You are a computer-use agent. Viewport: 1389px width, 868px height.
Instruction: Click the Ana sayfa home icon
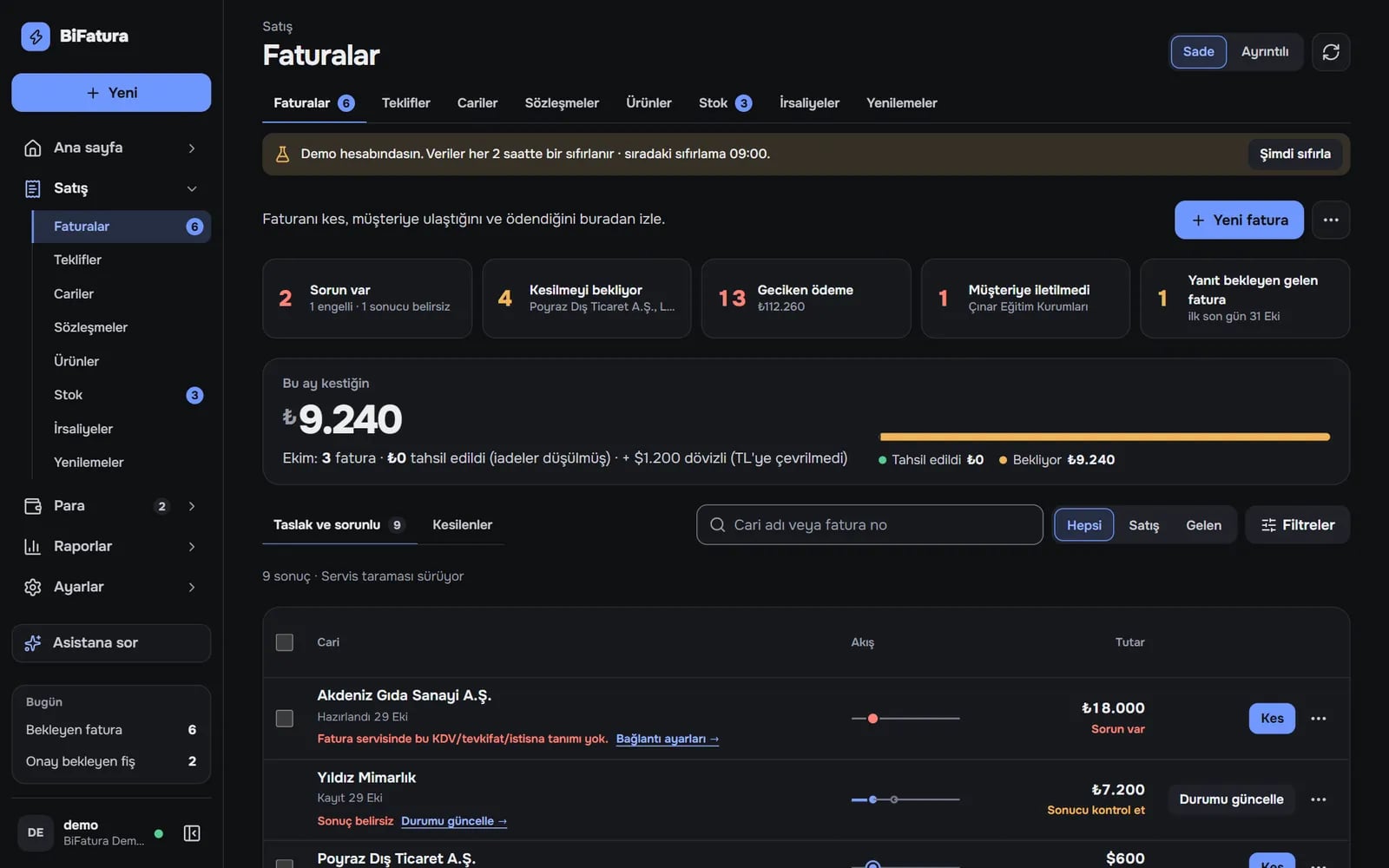click(33, 148)
